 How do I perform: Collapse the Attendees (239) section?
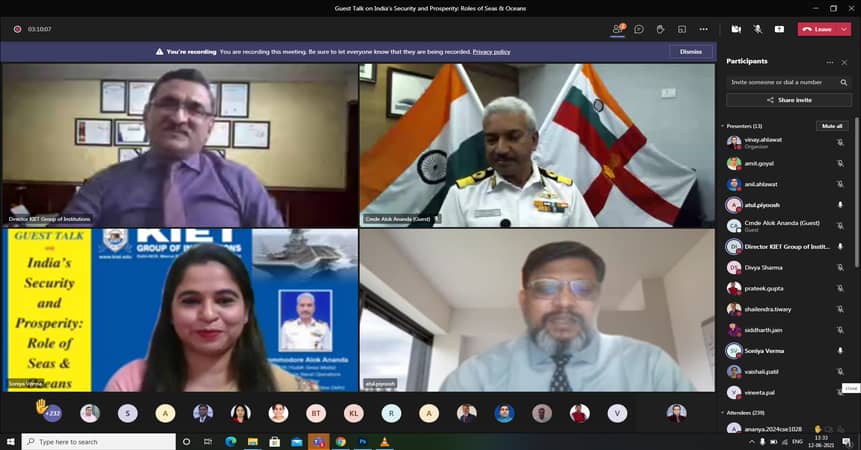(x=722, y=412)
